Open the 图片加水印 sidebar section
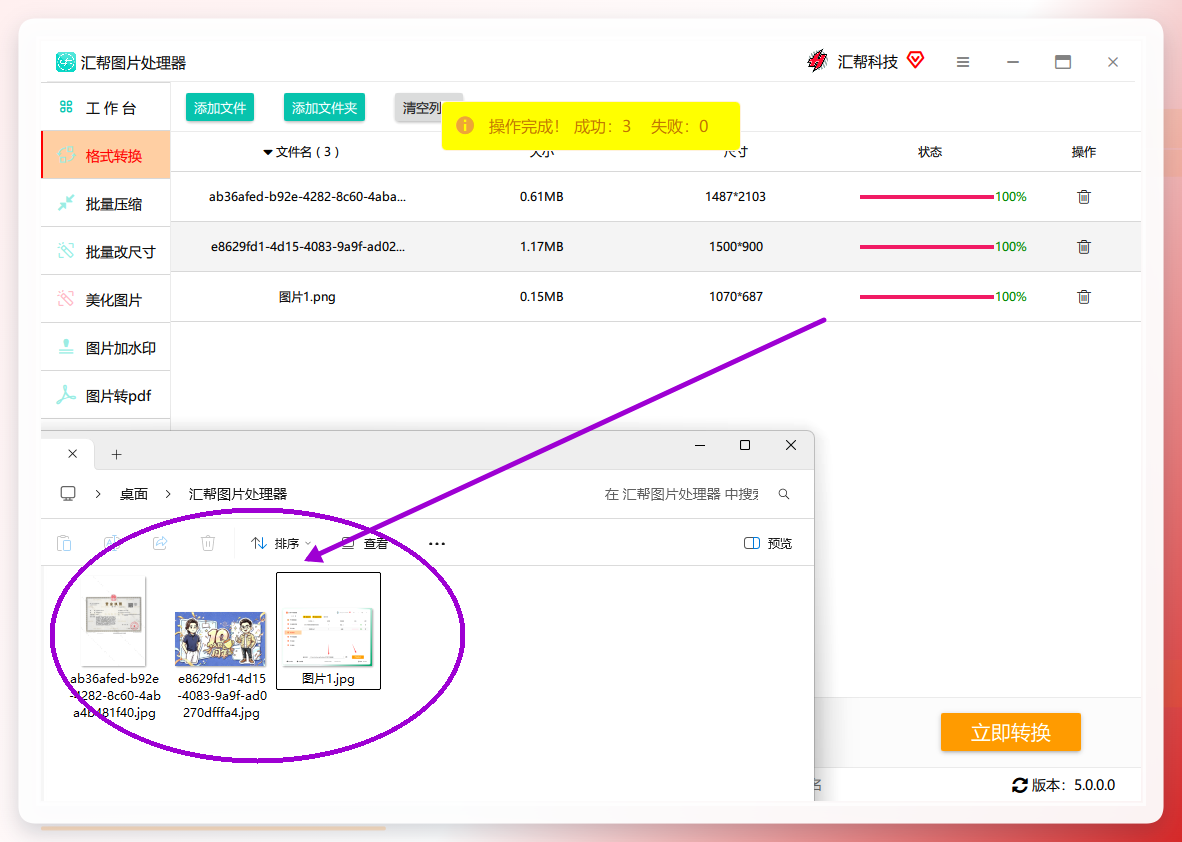Image resolution: width=1182 pixels, height=842 pixels. point(106,348)
